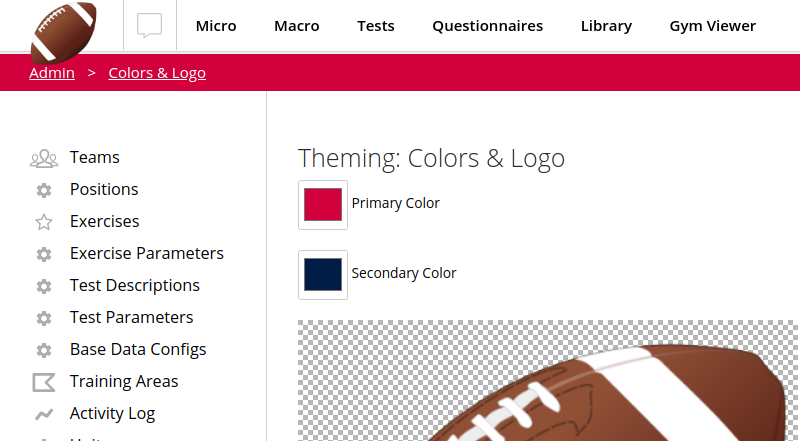Click the gear icon beside Base Data Configs
The height and width of the screenshot is (441, 800).
click(x=44, y=350)
